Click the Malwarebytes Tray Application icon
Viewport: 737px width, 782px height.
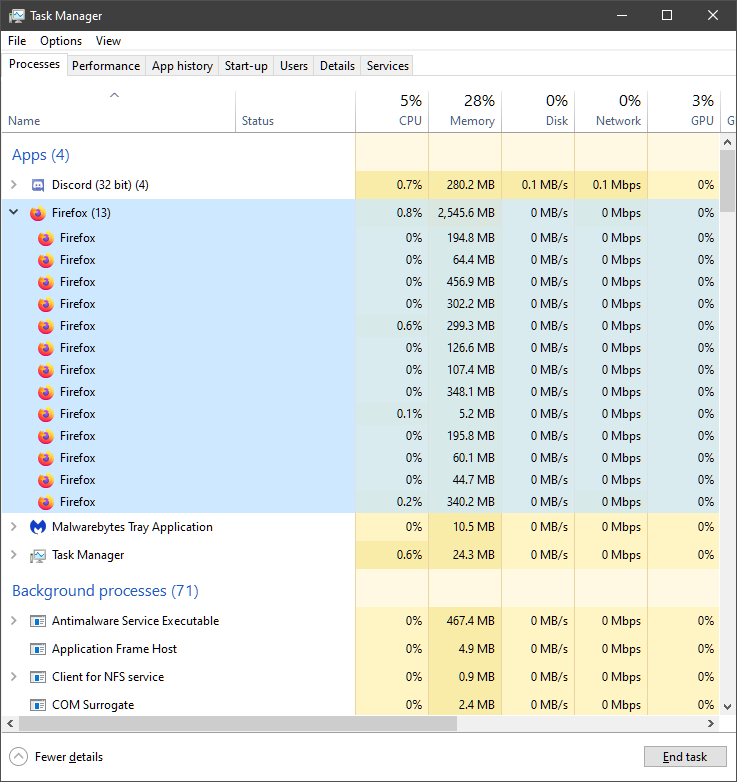38,527
